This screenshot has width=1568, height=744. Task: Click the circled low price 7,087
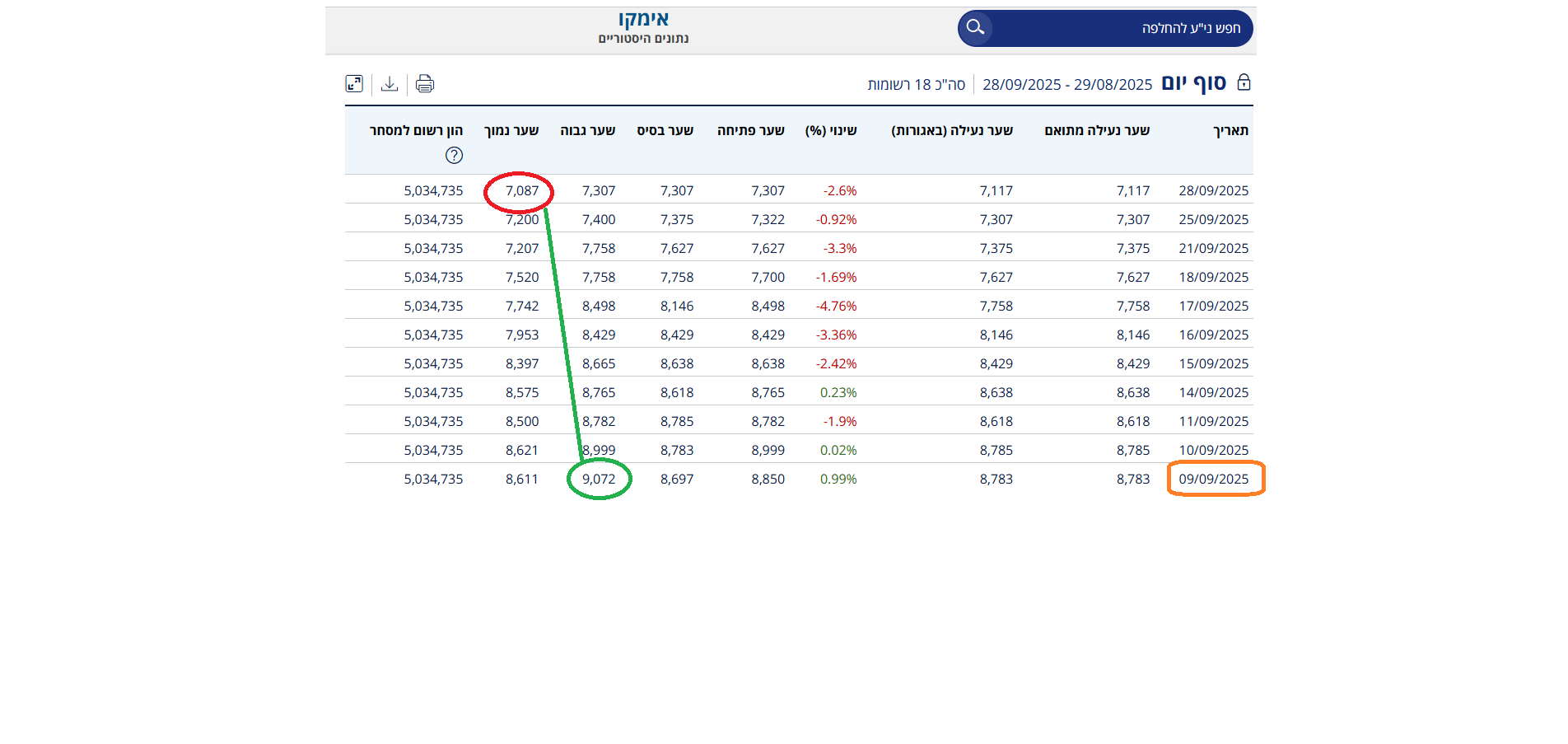pos(521,190)
